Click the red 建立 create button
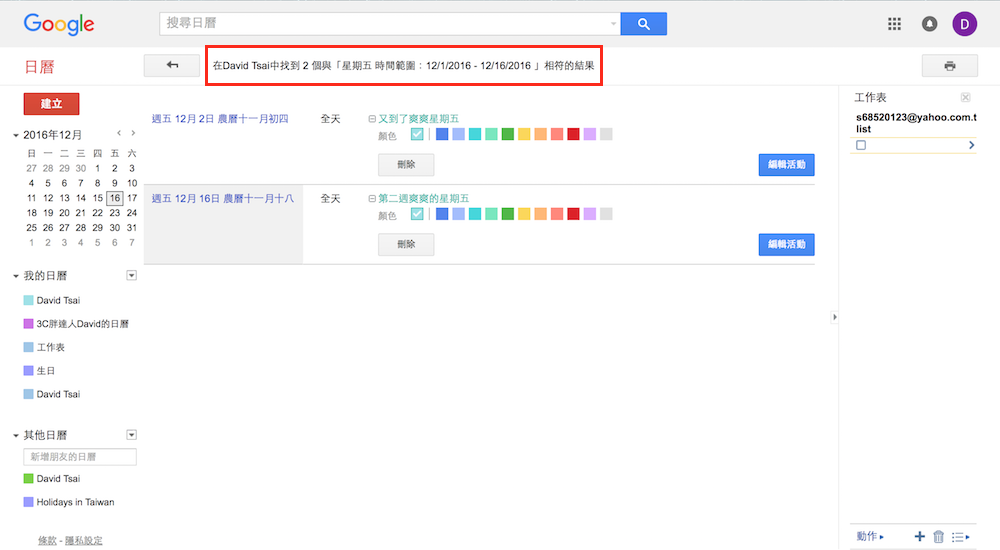 coord(51,104)
